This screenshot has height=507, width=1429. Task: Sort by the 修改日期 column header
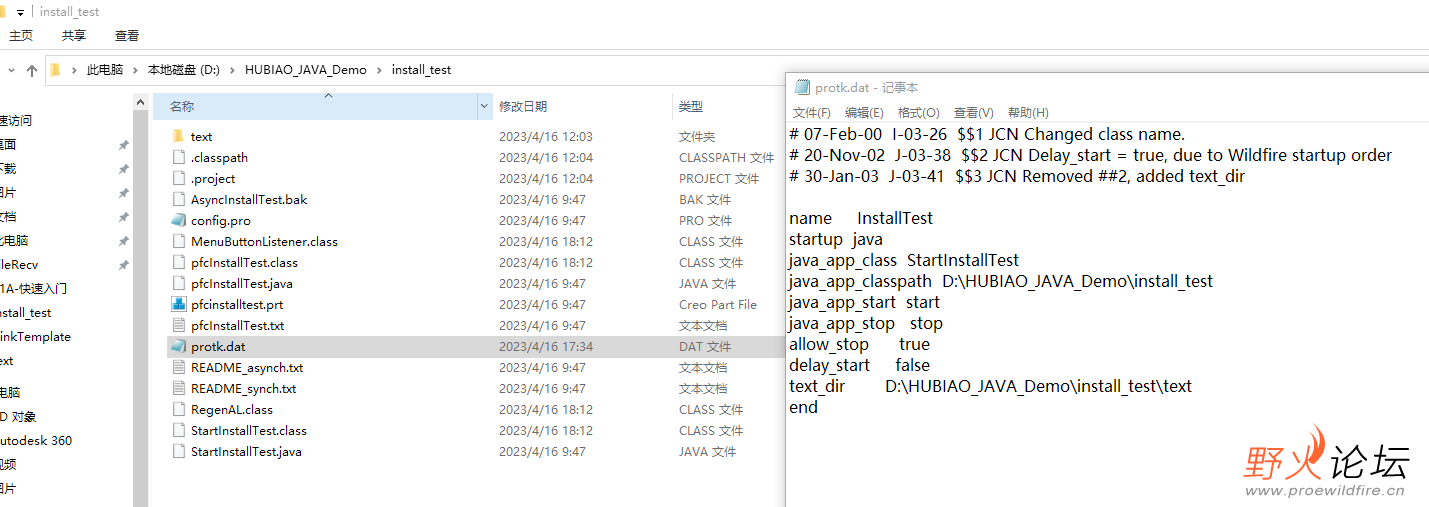[x=523, y=106]
